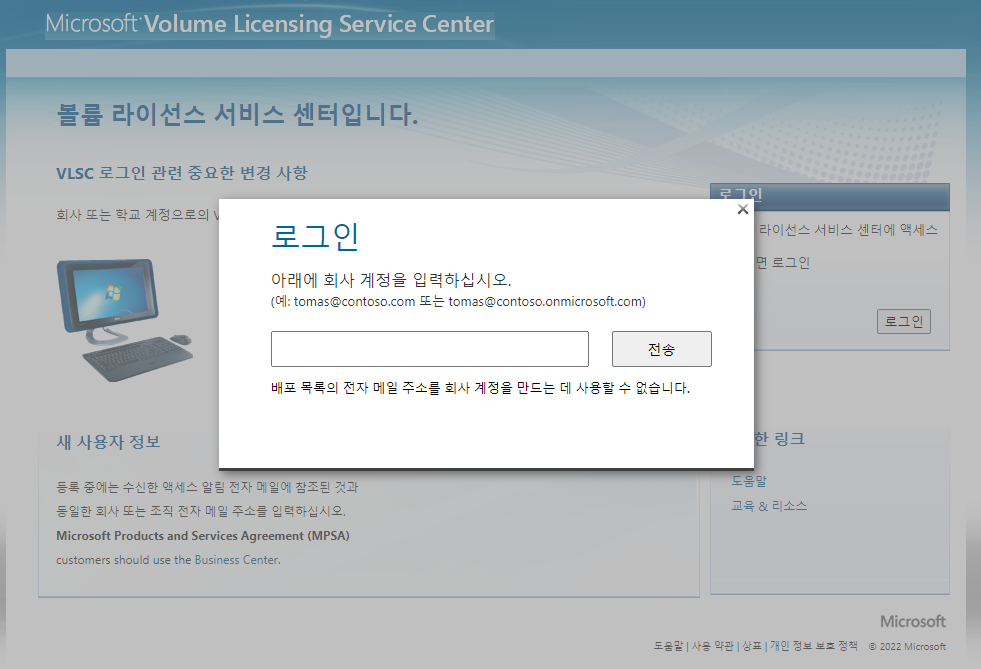This screenshot has height=669, width=981.
Task: Open the footer 개인 정보 보호 정책 link
Action: (x=813, y=646)
